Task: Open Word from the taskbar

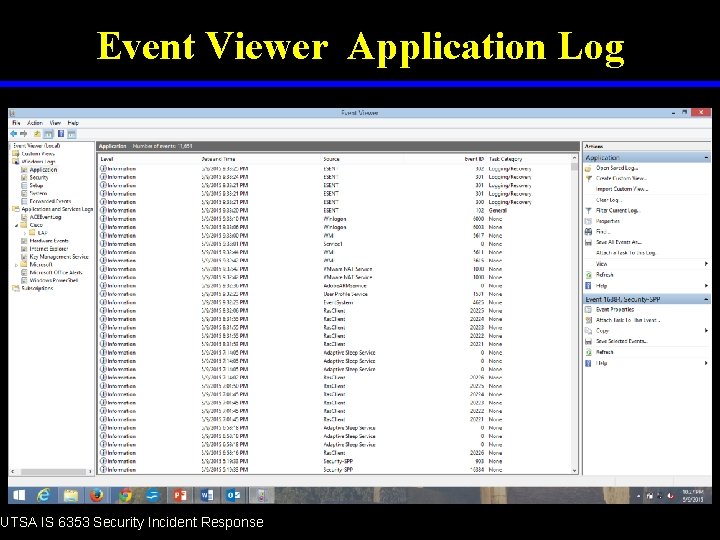Action: 207,495
